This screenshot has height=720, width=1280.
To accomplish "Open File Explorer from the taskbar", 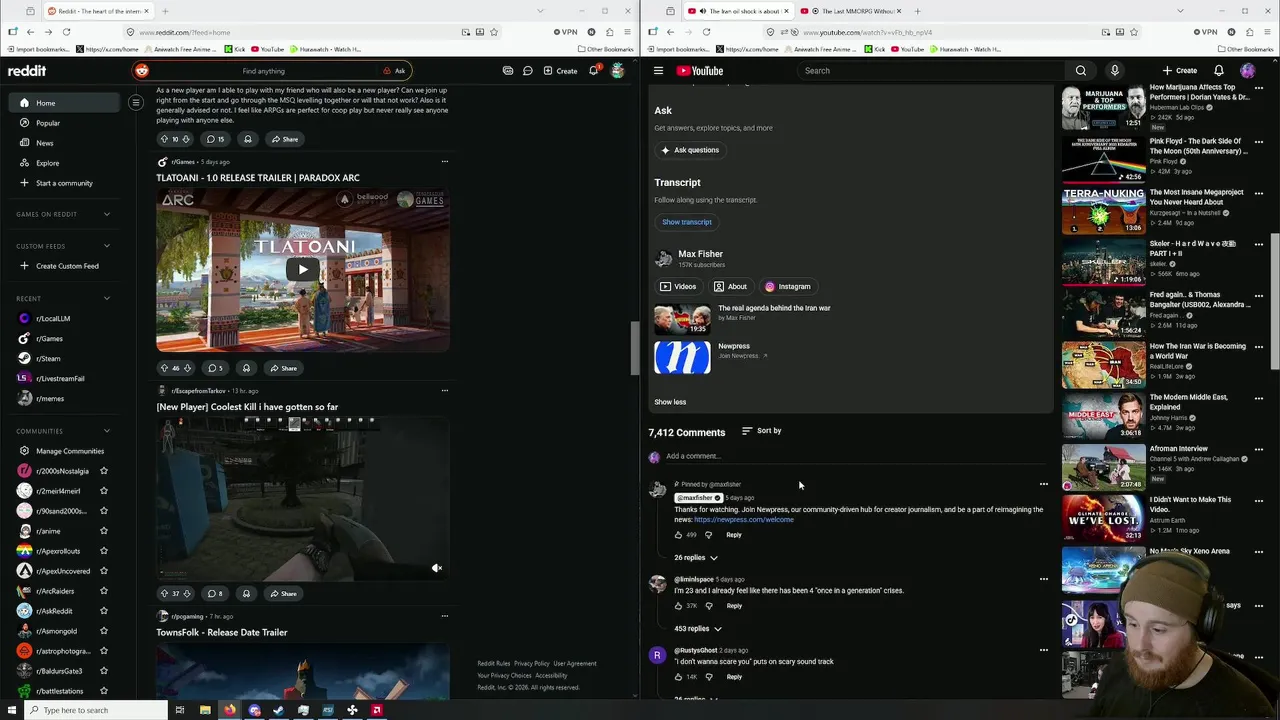I will (x=205, y=710).
